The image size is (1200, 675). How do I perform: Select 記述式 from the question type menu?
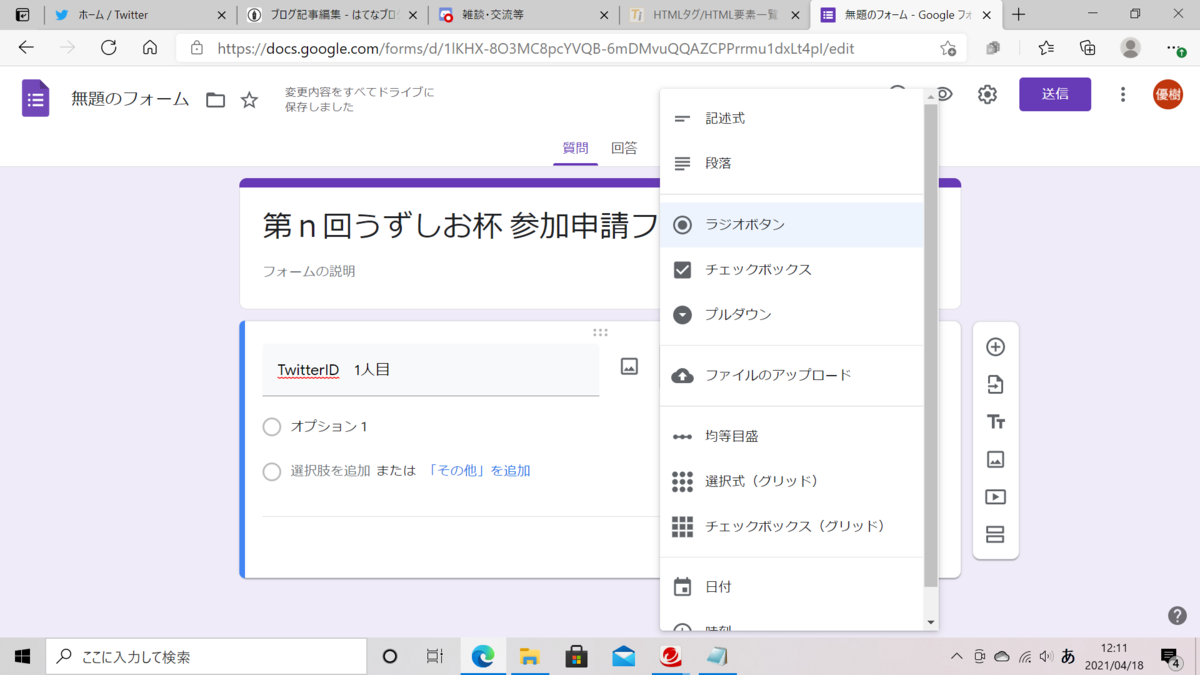point(723,117)
